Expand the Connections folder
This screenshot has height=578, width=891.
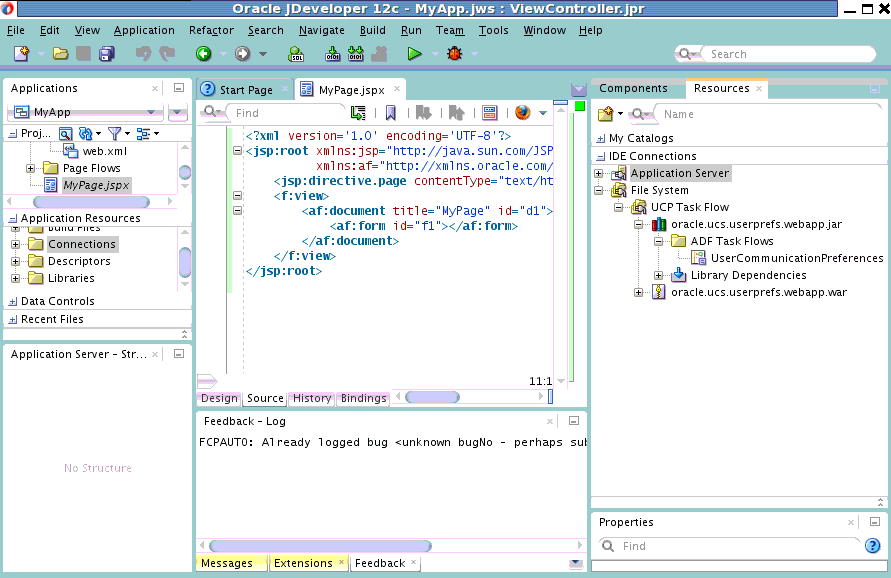[x=15, y=244]
